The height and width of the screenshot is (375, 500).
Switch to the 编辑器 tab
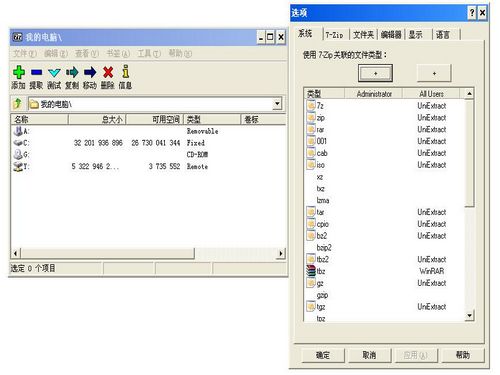(391, 35)
